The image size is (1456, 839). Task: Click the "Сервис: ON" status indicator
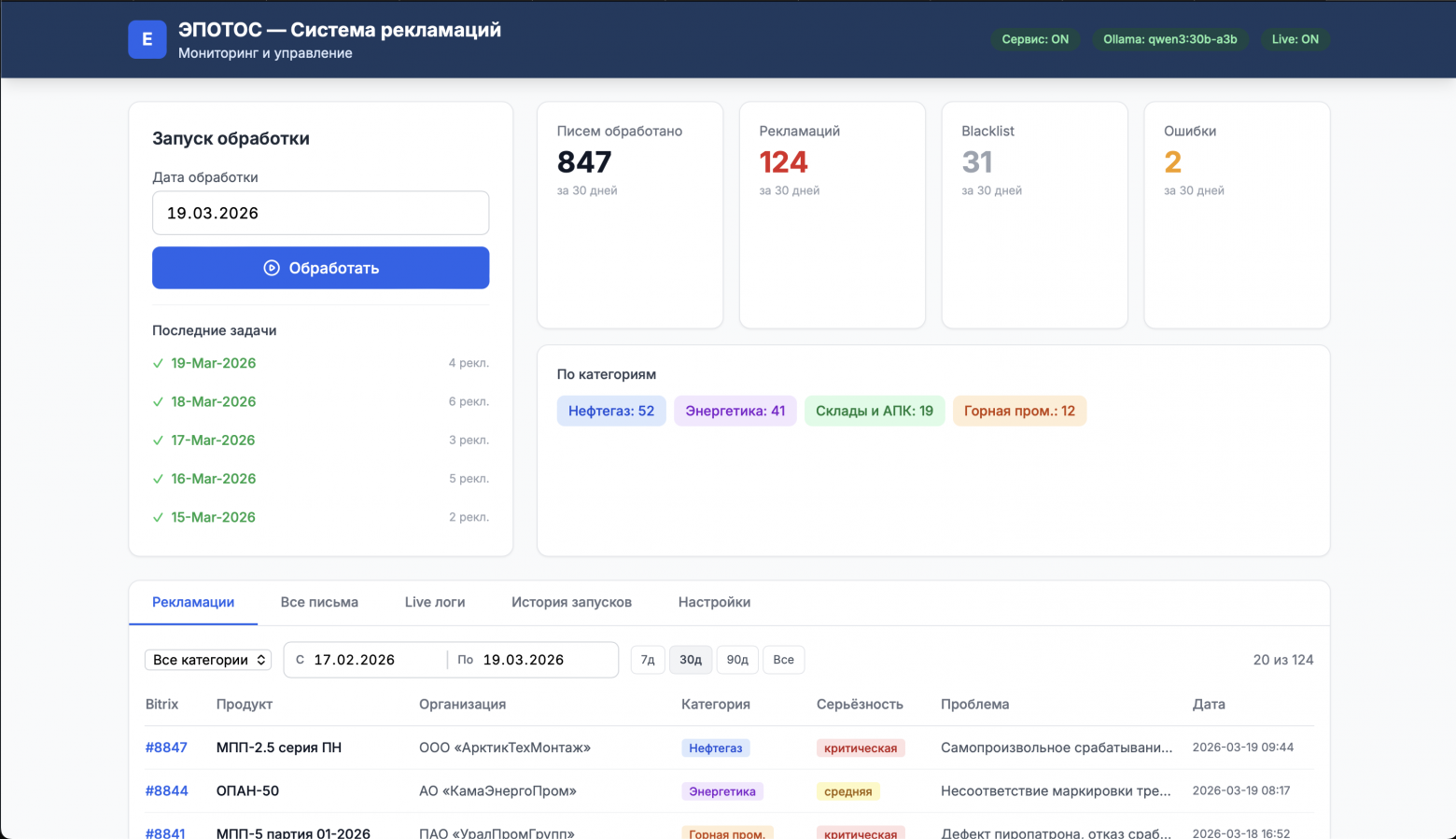point(1035,39)
